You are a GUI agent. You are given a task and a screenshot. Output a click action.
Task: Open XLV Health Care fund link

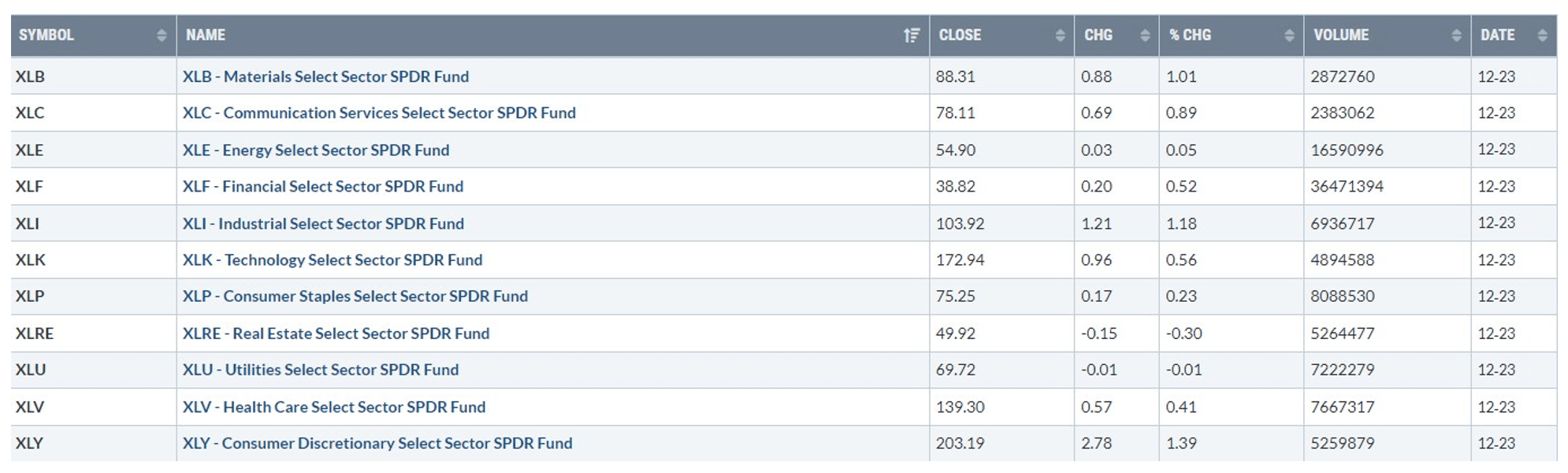pos(334,407)
